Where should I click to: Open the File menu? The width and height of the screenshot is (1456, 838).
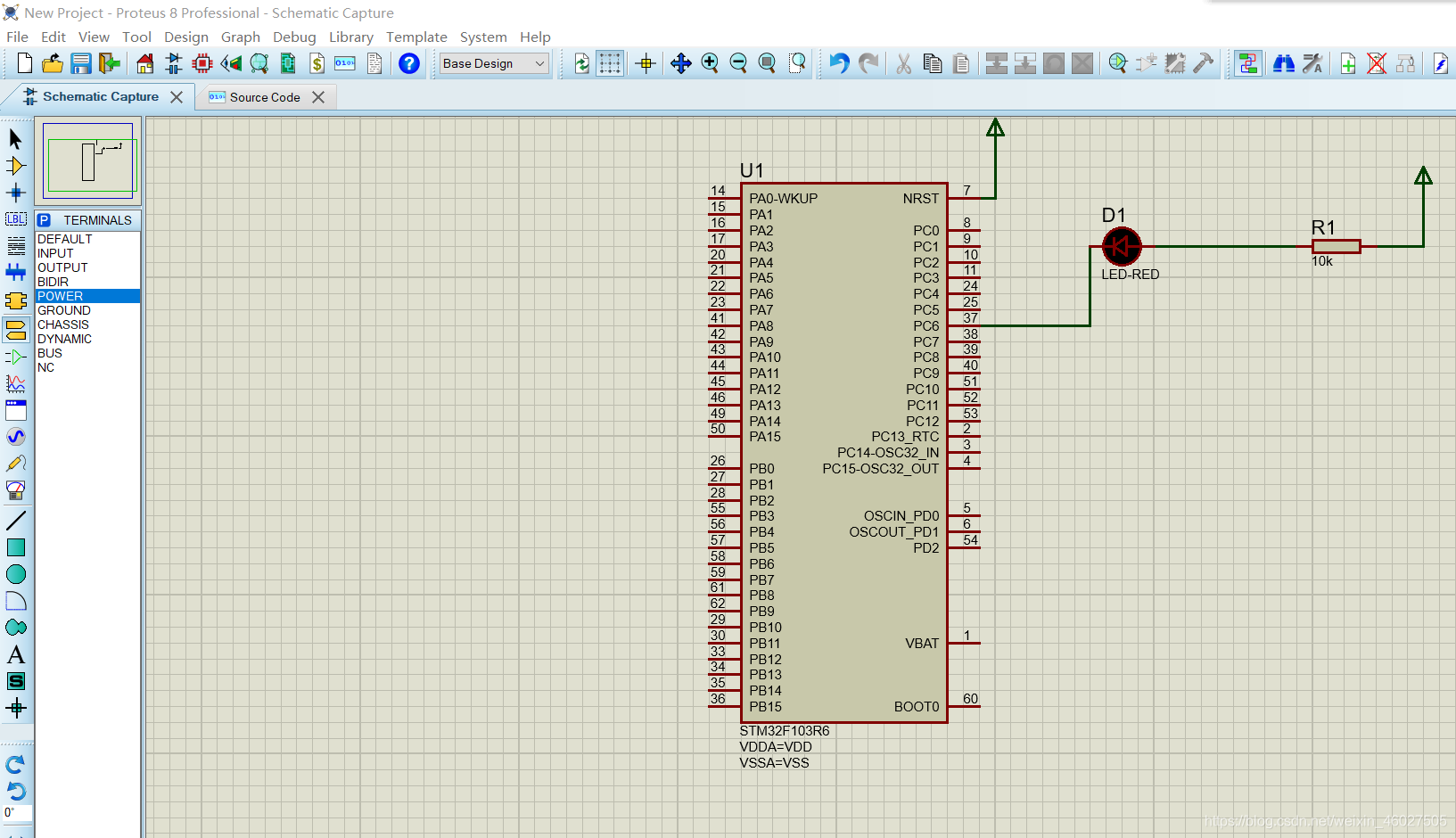pos(17,37)
